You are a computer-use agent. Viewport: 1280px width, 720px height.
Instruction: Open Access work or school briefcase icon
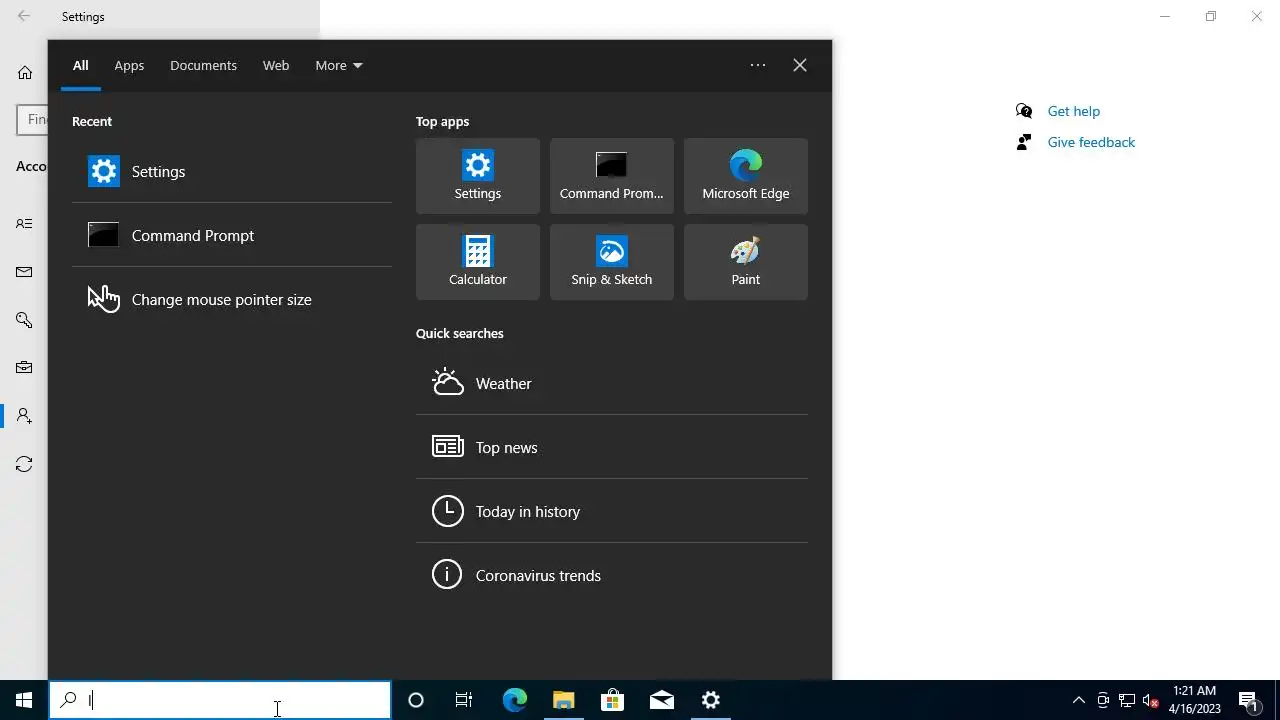point(24,368)
